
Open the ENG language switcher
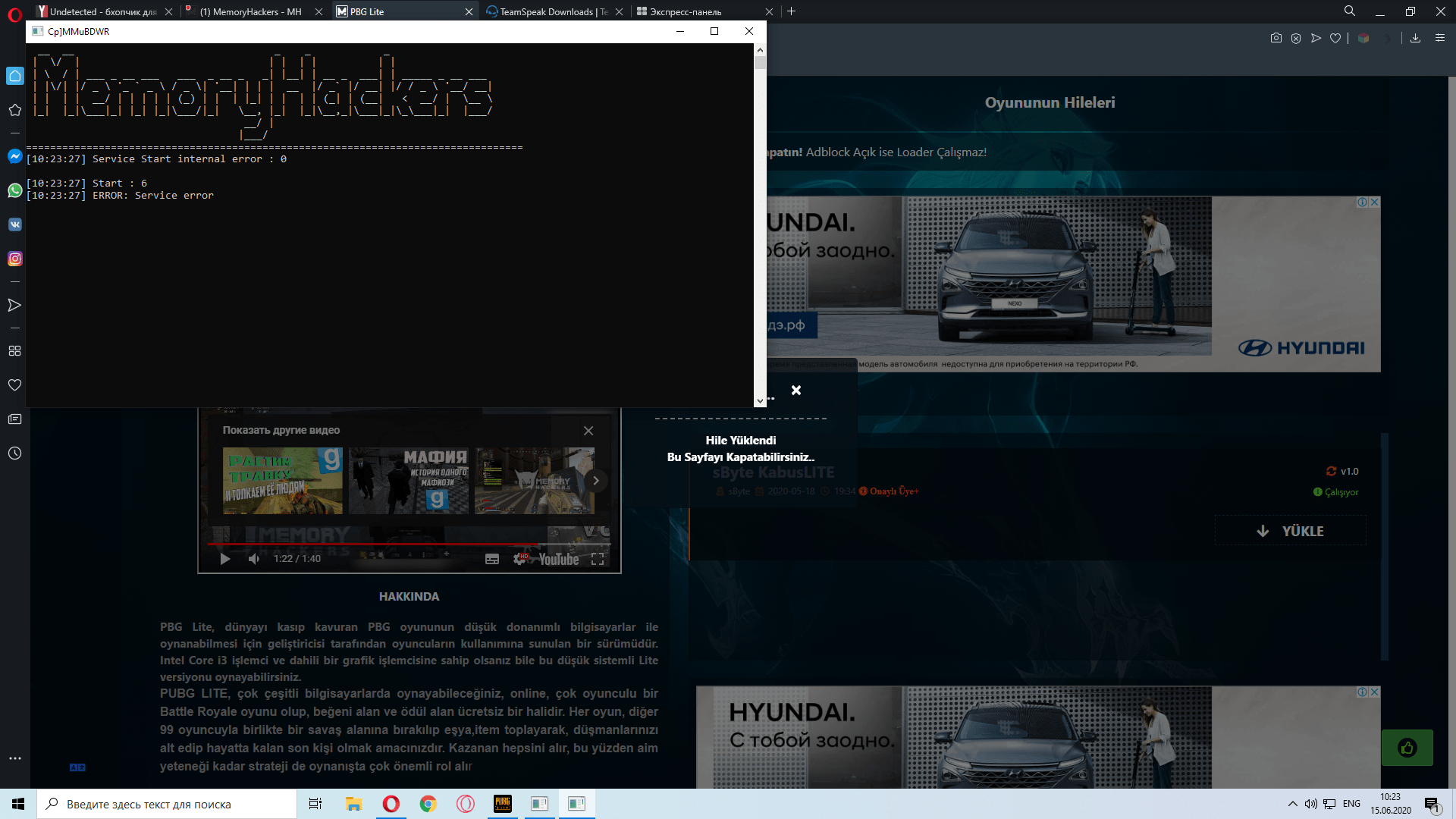coord(1351,804)
